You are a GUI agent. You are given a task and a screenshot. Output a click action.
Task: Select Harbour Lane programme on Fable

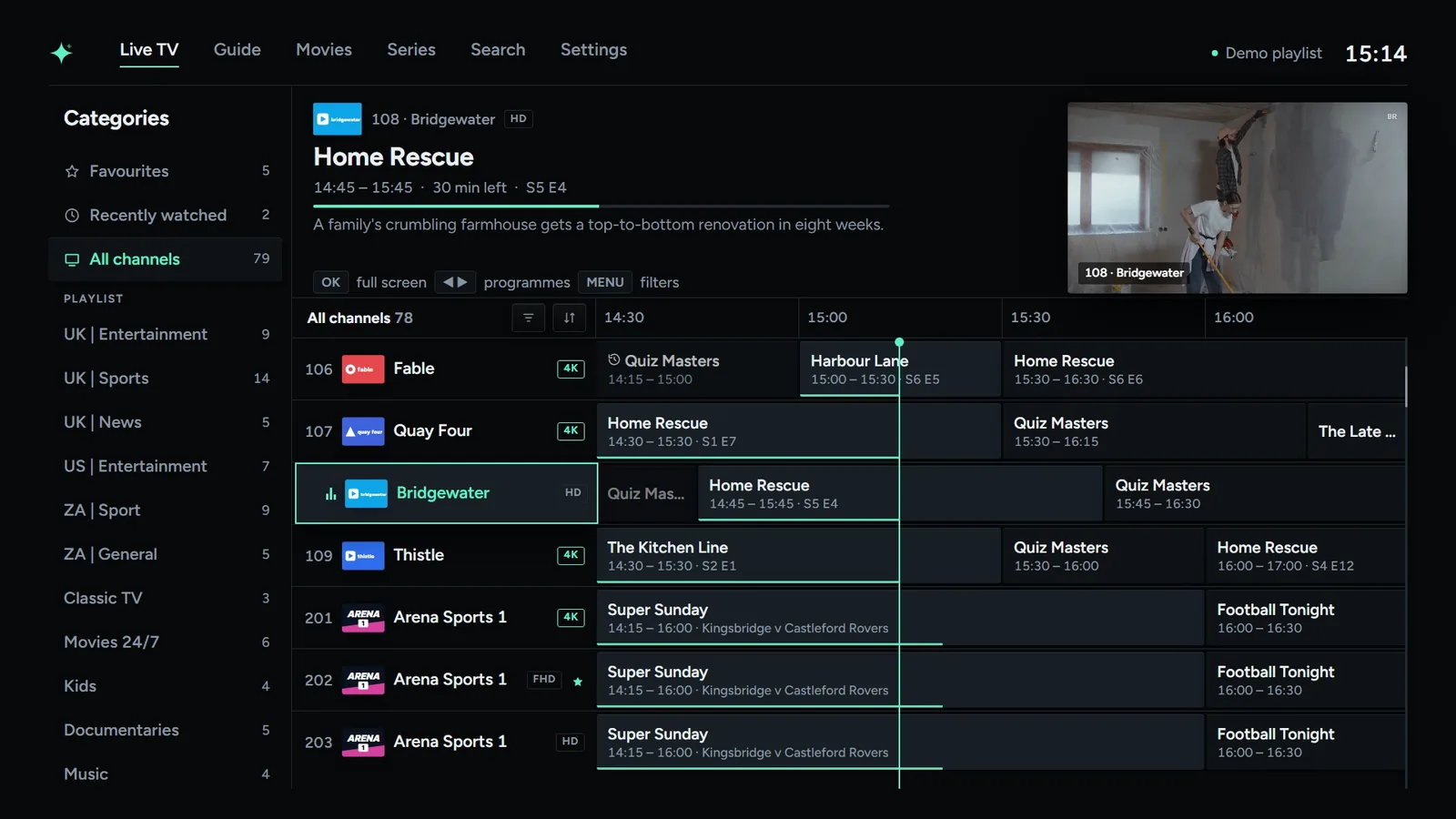coord(900,369)
